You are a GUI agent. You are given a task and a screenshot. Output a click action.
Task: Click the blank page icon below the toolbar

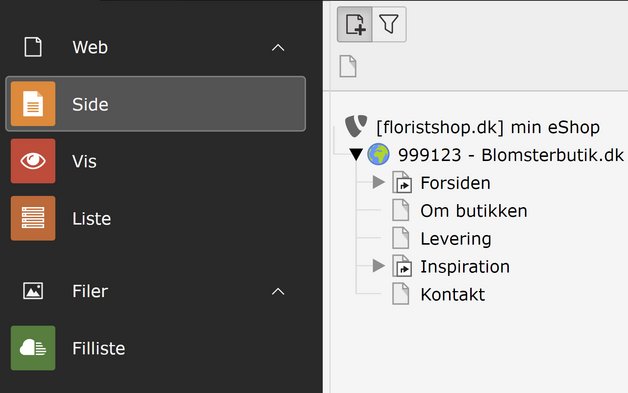click(x=348, y=66)
